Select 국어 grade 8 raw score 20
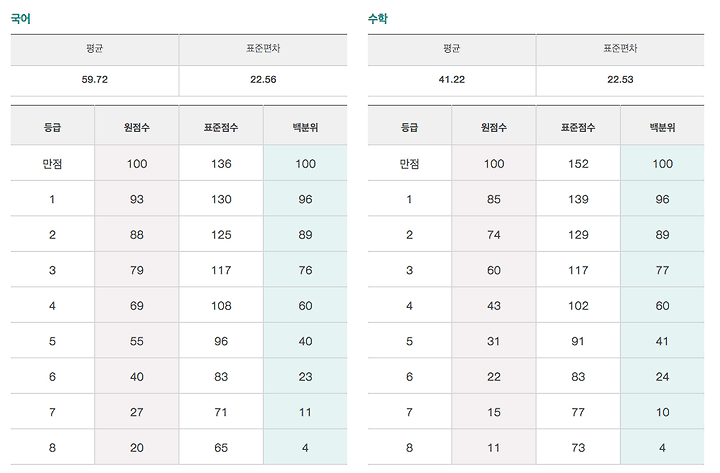This screenshot has height=473, width=720. click(x=136, y=448)
